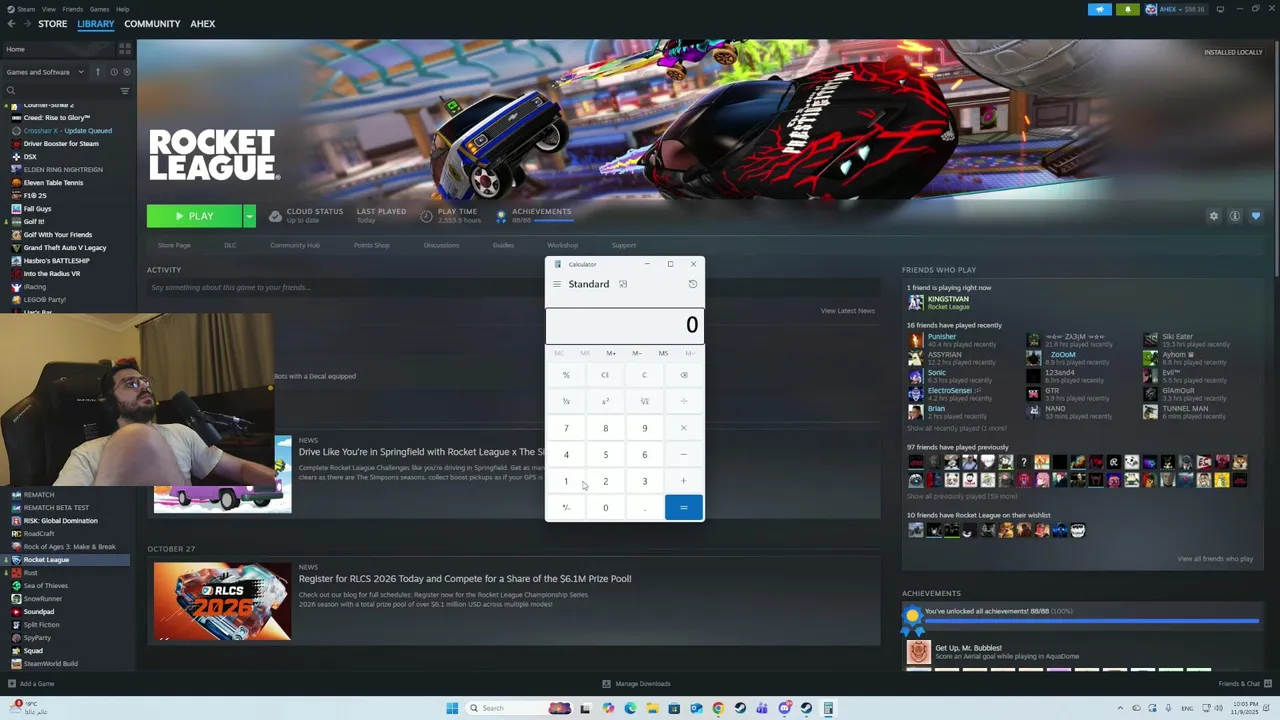Open the Friends menu
This screenshot has width=1280, height=720.
[x=73, y=9]
